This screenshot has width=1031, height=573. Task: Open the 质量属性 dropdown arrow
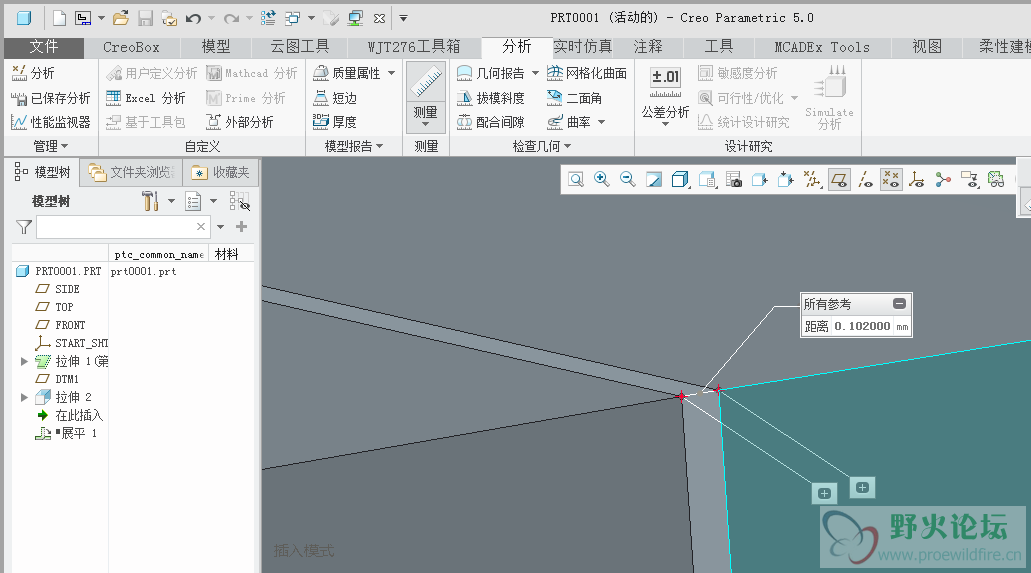tap(391, 73)
